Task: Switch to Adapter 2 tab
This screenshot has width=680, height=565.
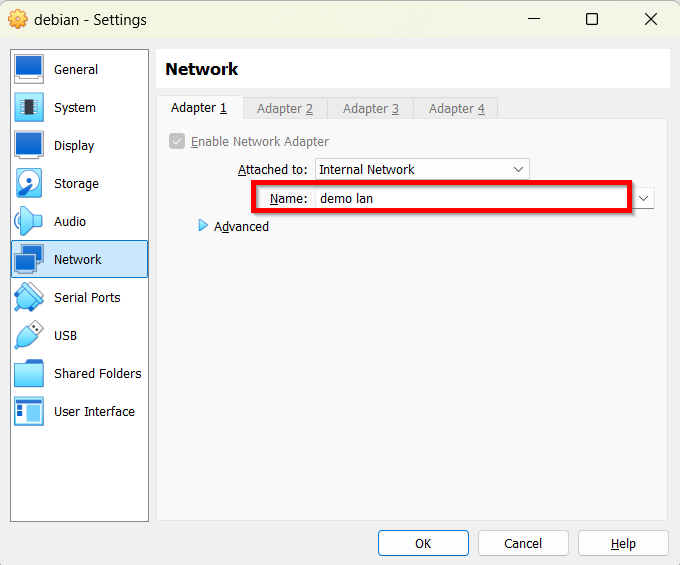Action: tap(285, 108)
